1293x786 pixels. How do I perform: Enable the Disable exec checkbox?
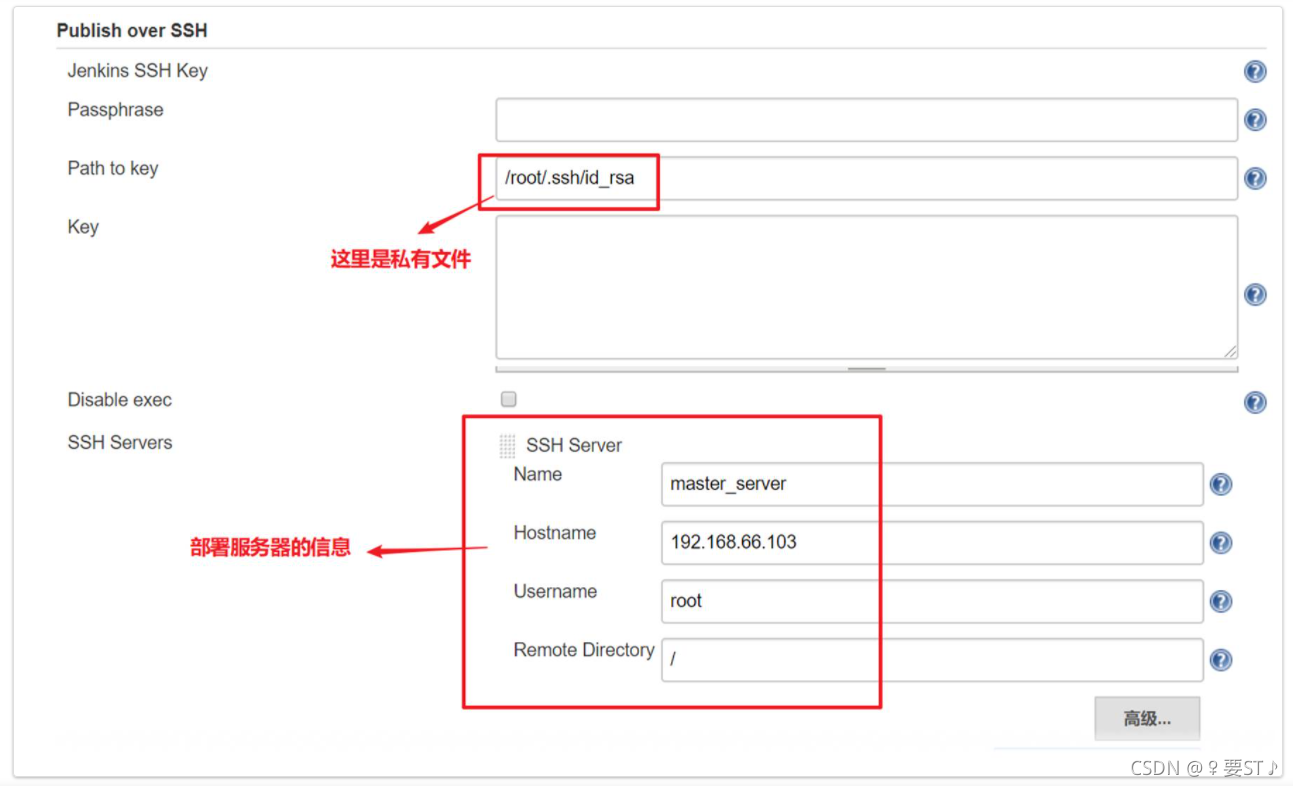point(509,400)
